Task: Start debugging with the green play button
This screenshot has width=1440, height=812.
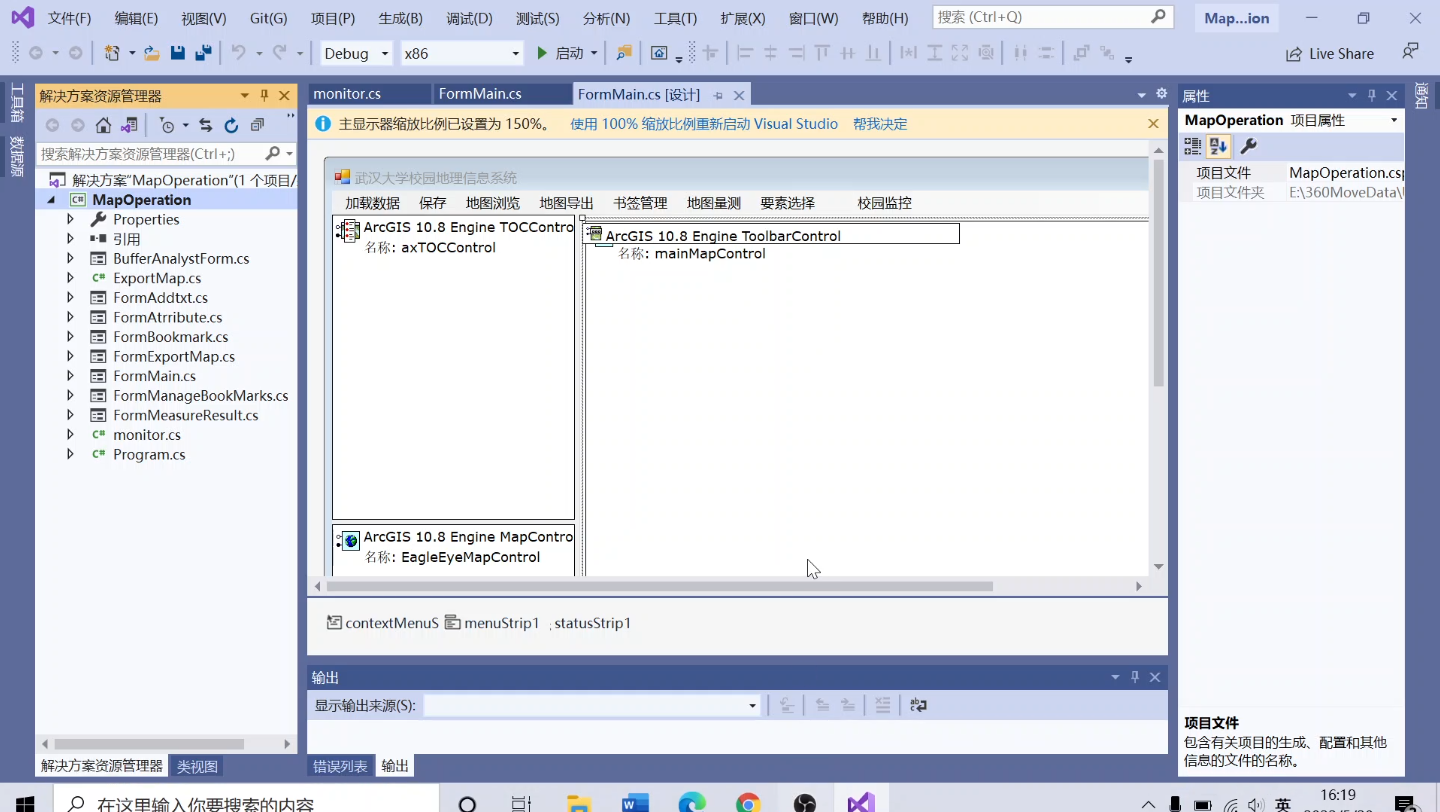Action: 542,53
